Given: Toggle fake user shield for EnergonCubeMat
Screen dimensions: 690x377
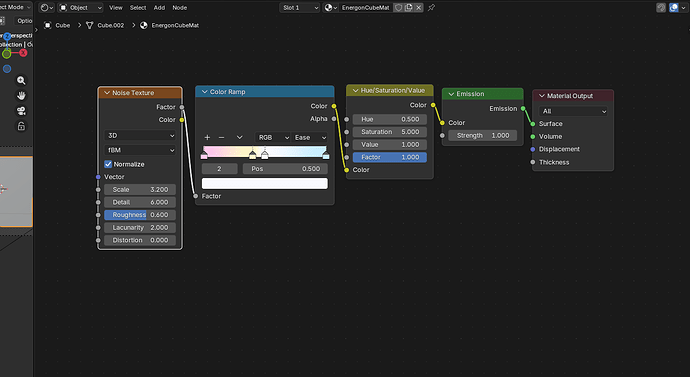Looking at the screenshot, I should click(x=398, y=7).
